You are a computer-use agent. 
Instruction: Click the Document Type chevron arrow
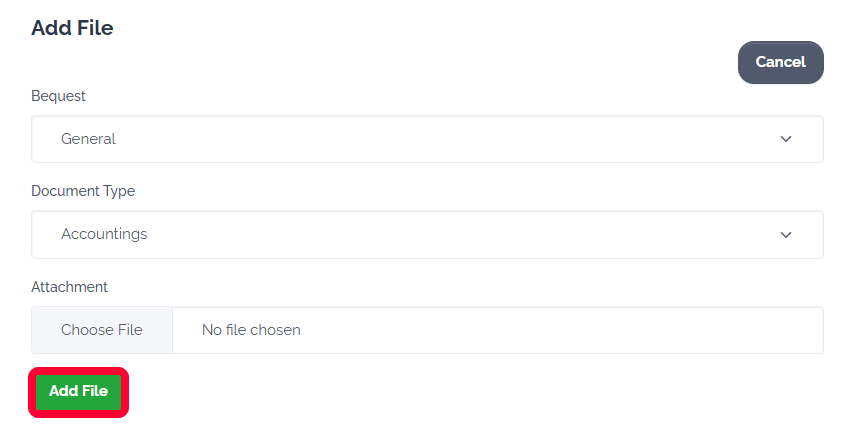(x=786, y=234)
